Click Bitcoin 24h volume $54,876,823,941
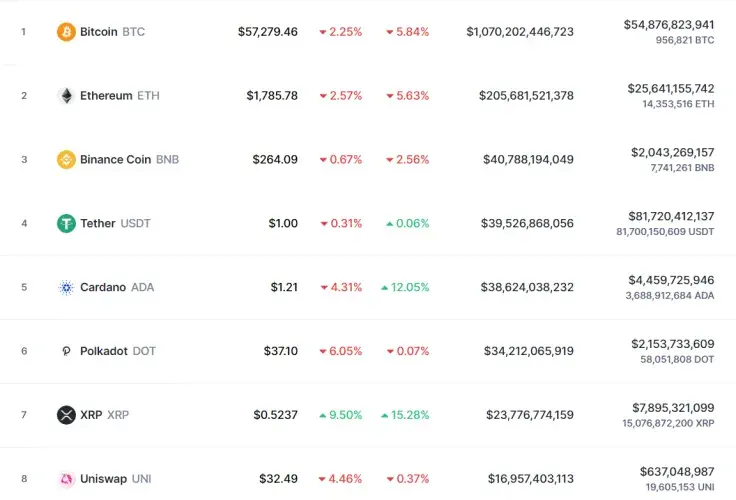 pos(668,25)
